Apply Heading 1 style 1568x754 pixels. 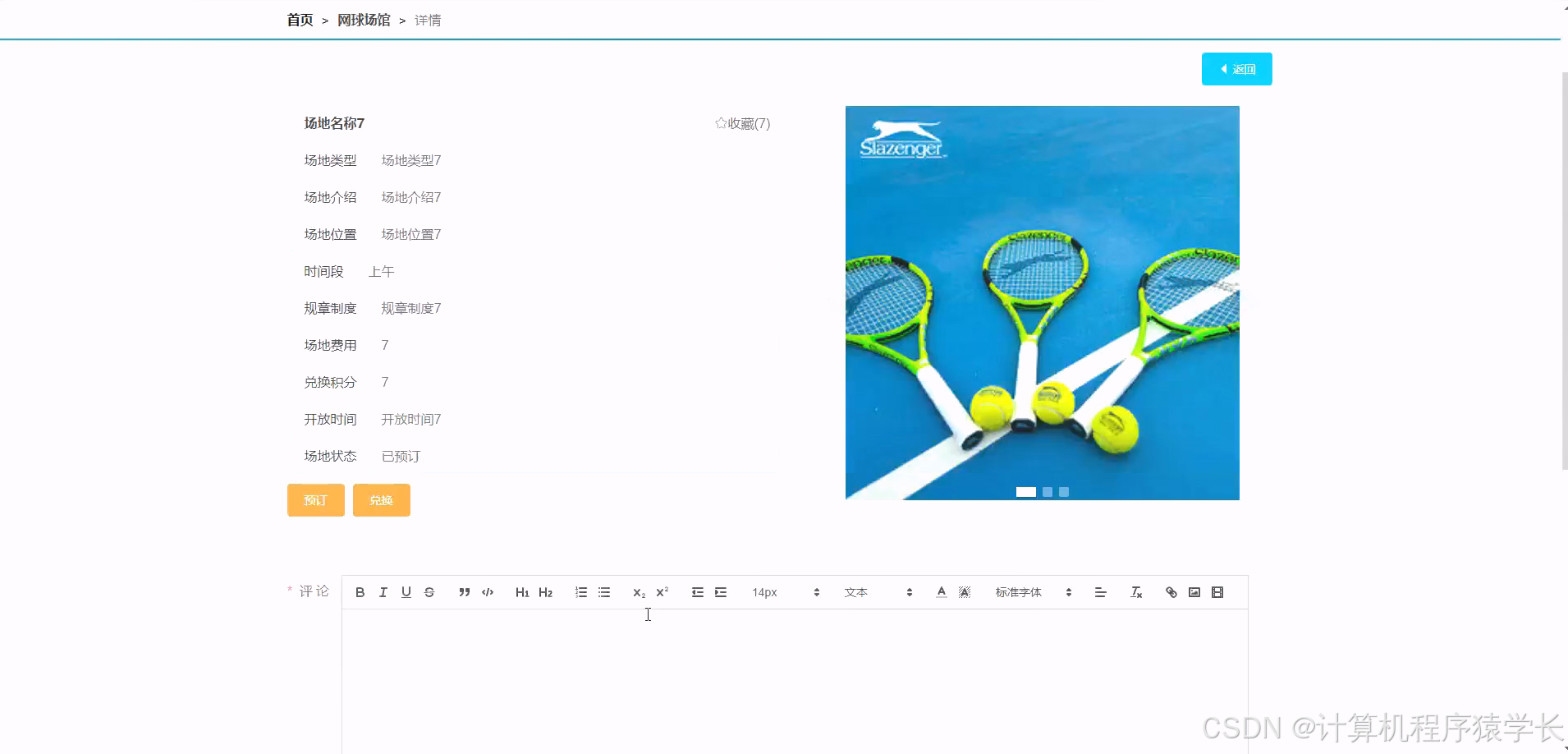tap(522, 592)
